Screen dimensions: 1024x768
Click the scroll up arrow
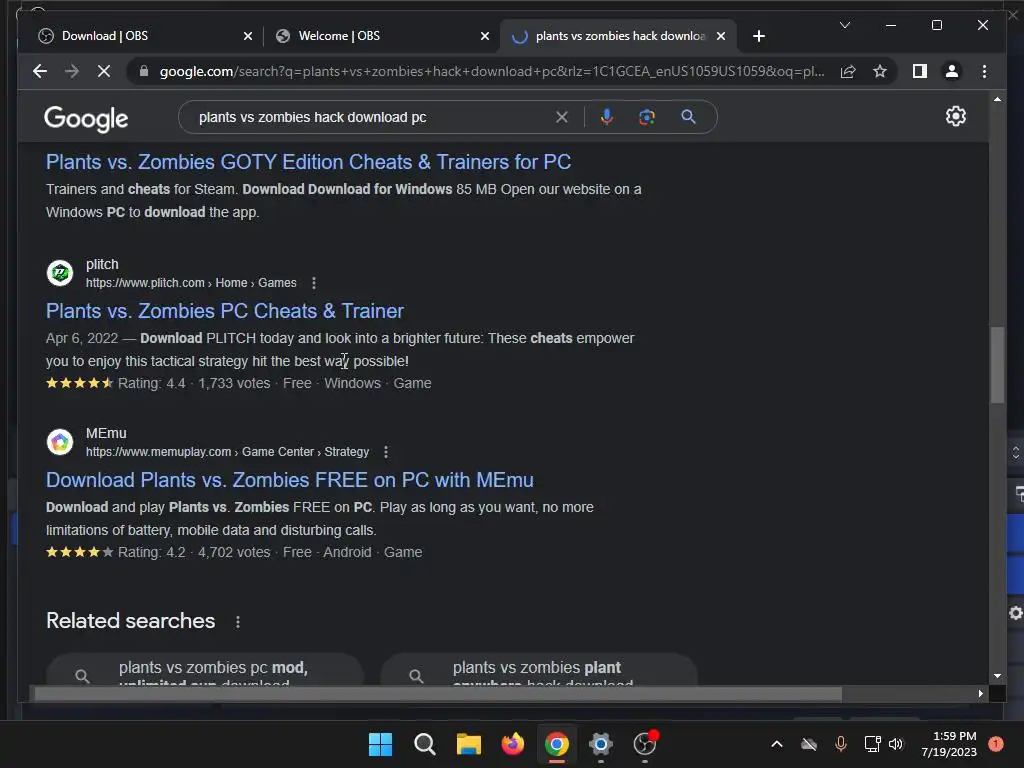(997, 99)
